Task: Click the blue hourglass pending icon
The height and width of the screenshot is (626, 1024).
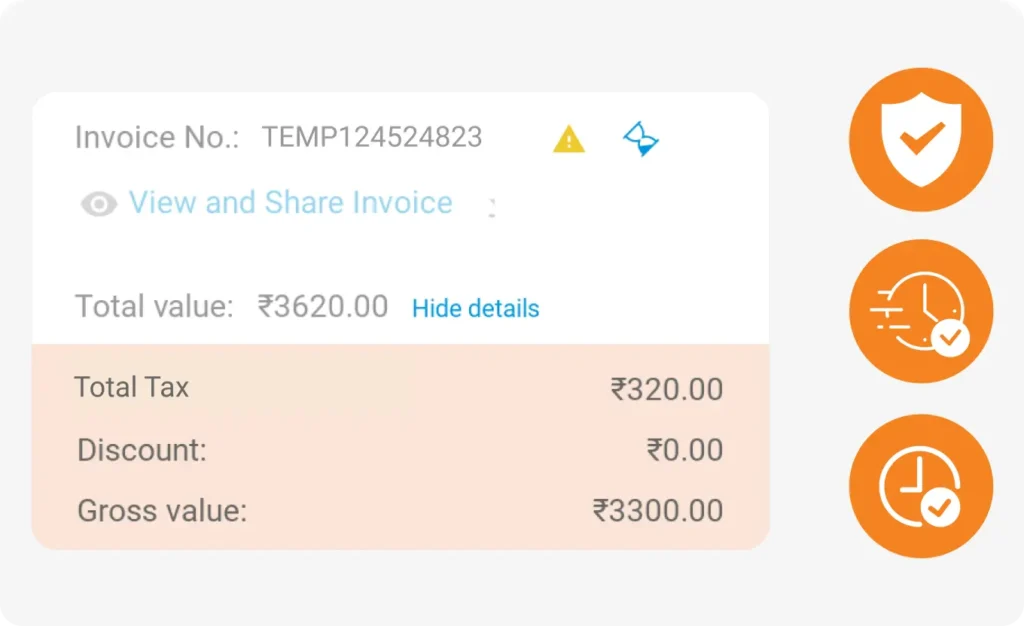Action: tap(641, 139)
